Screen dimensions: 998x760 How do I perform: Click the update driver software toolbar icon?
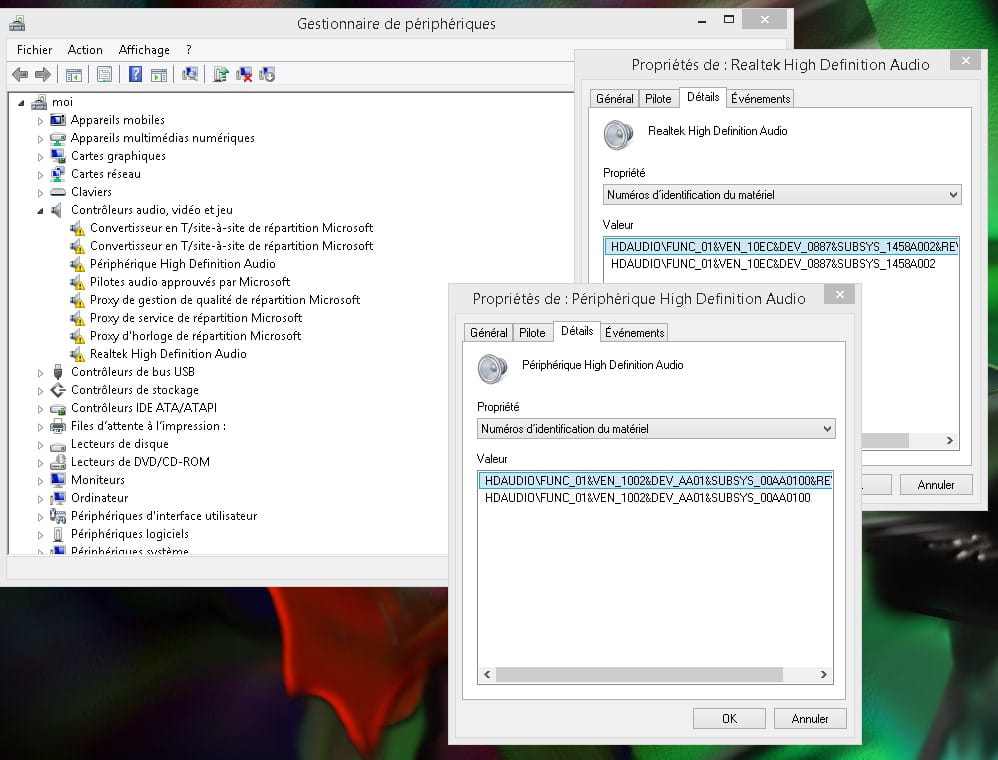[x=221, y=75]
